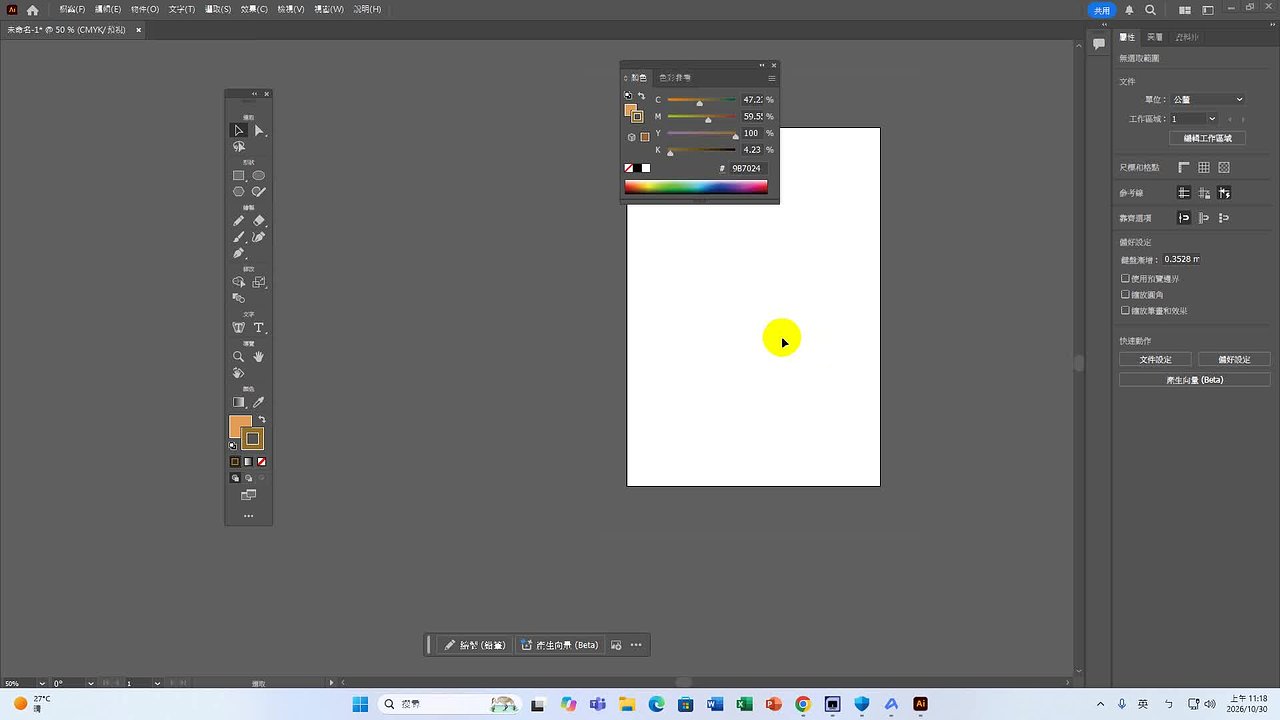The width and height of the screenshot is (1280, 720).
Task: Select the Zoom magnifier tool
Action: (238, 357)
